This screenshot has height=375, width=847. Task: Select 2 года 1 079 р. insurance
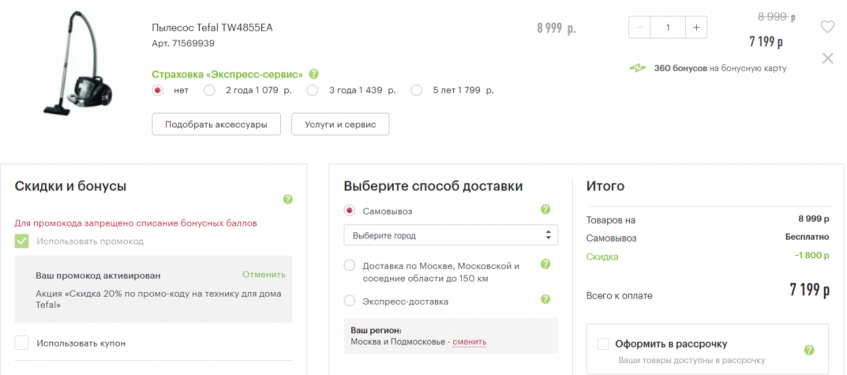(x=210, y=91)
